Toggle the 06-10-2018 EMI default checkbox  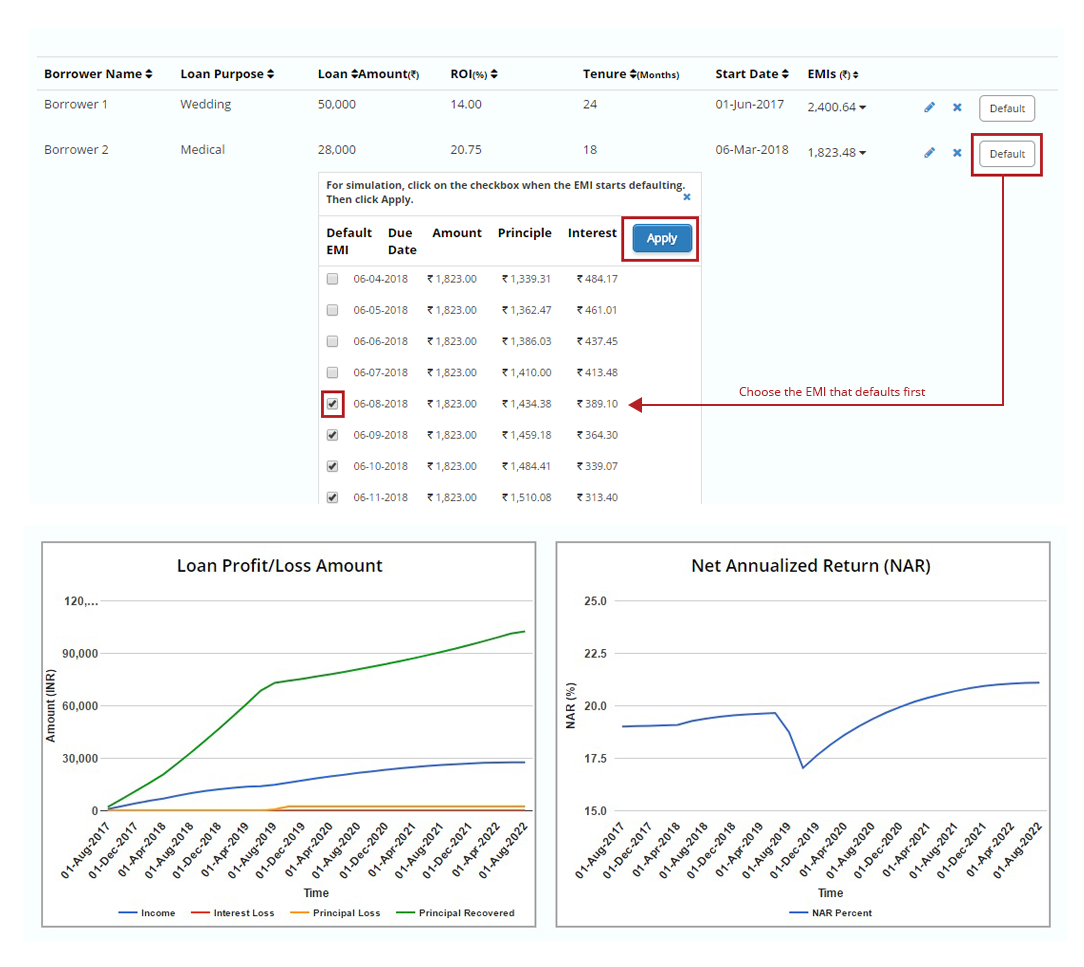[x=333, y=466]
